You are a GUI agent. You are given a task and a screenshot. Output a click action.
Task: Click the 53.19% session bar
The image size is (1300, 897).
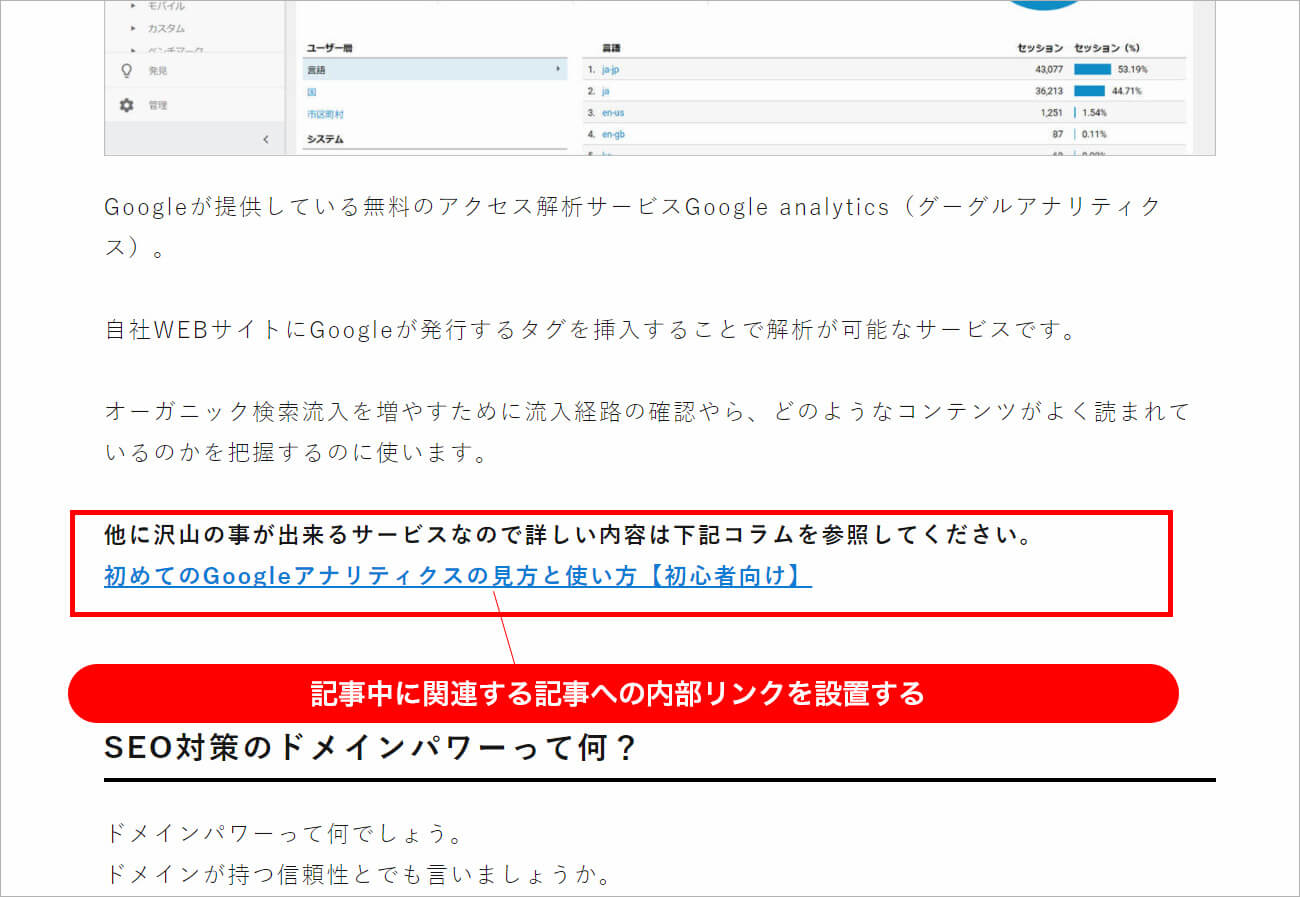1092,70
